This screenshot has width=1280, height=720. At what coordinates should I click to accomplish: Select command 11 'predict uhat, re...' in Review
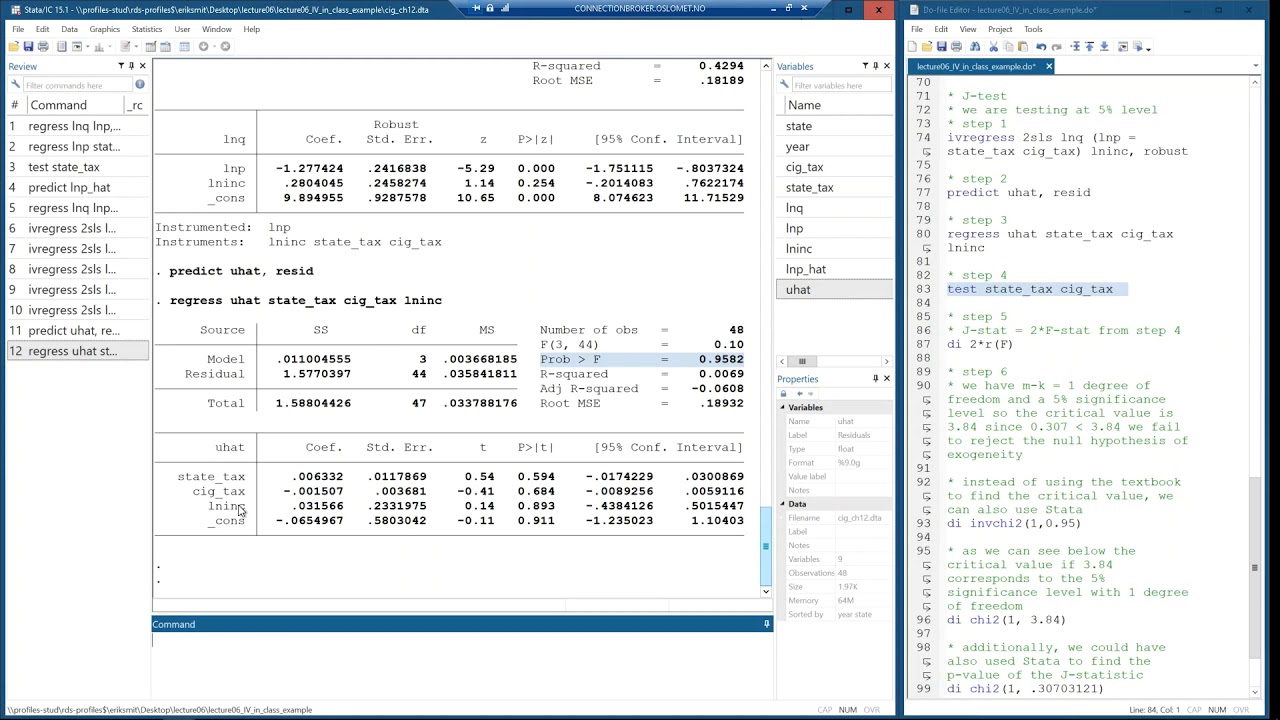coord(77,330)
